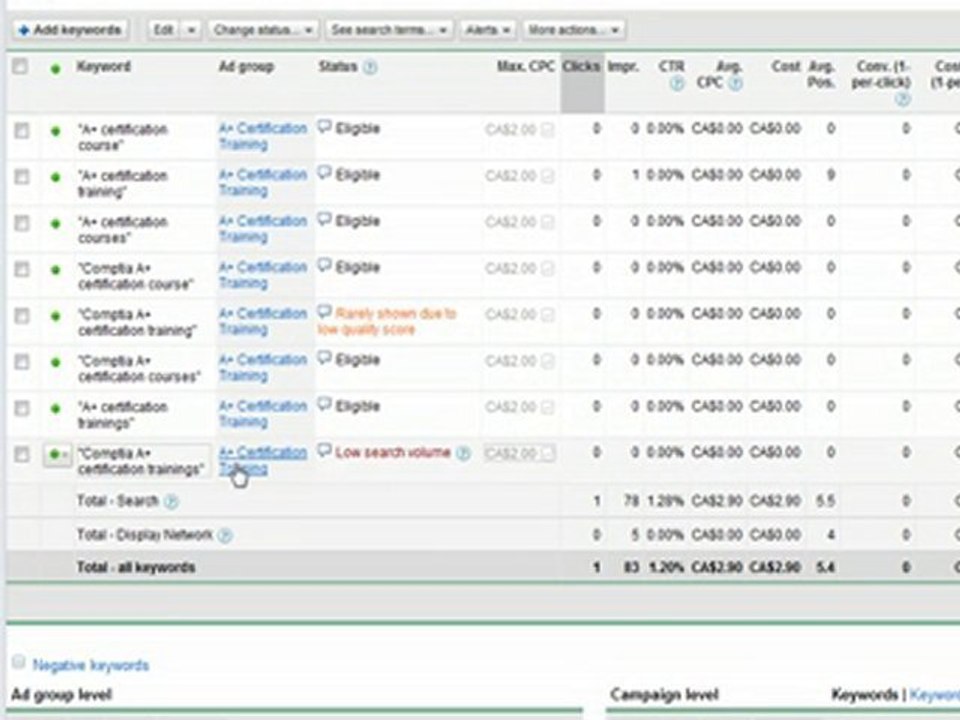
Task: Click status dot for "A+ certification training"
Action: 56,178
